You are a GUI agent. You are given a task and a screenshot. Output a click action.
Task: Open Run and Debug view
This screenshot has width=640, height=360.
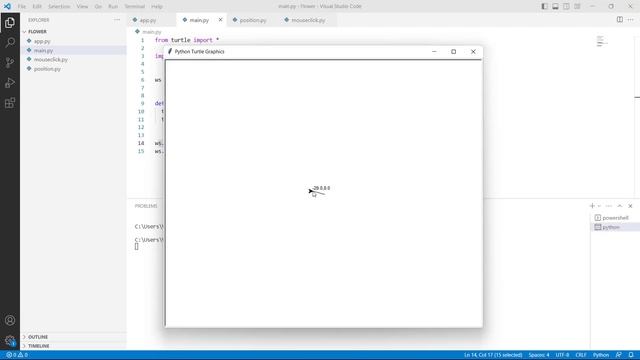(x=10, y=82)
